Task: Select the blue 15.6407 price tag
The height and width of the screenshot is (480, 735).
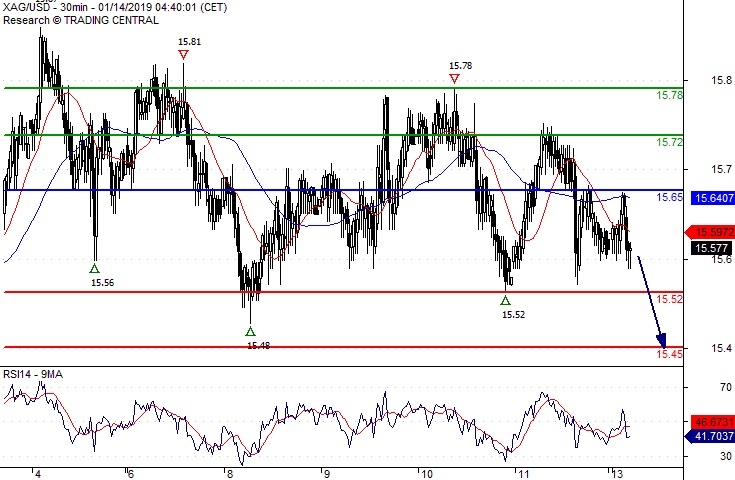Action: click(x=713, y=198)
